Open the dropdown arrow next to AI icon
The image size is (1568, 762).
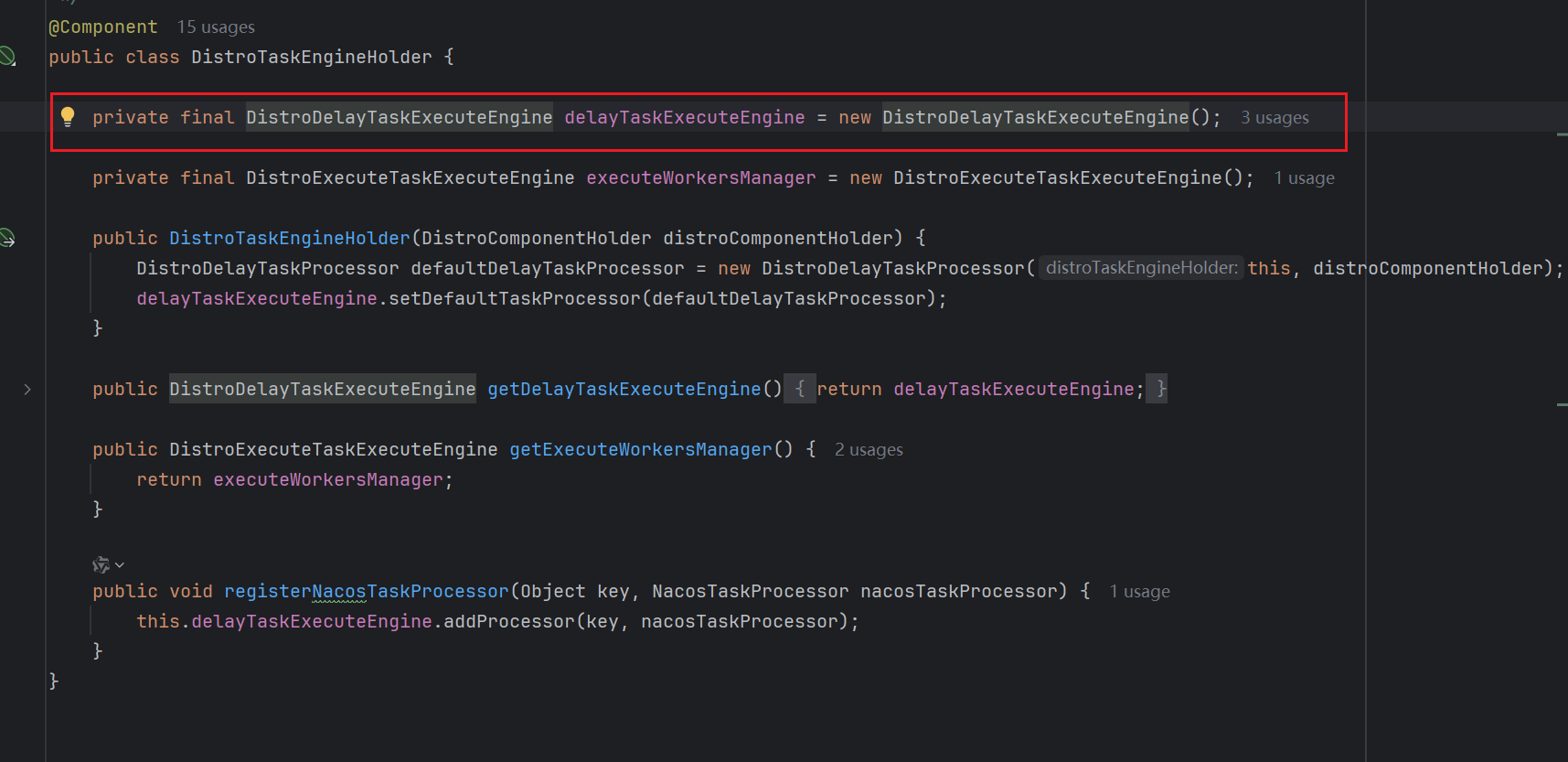[120, 565]
